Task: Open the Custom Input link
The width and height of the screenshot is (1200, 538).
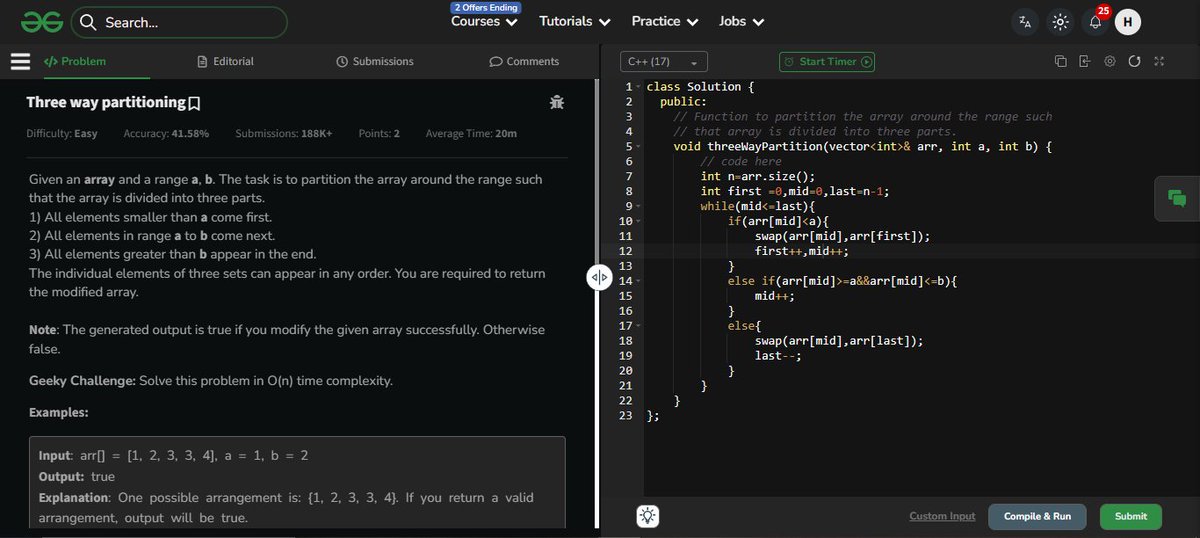Action: click(x=942, y=516)
